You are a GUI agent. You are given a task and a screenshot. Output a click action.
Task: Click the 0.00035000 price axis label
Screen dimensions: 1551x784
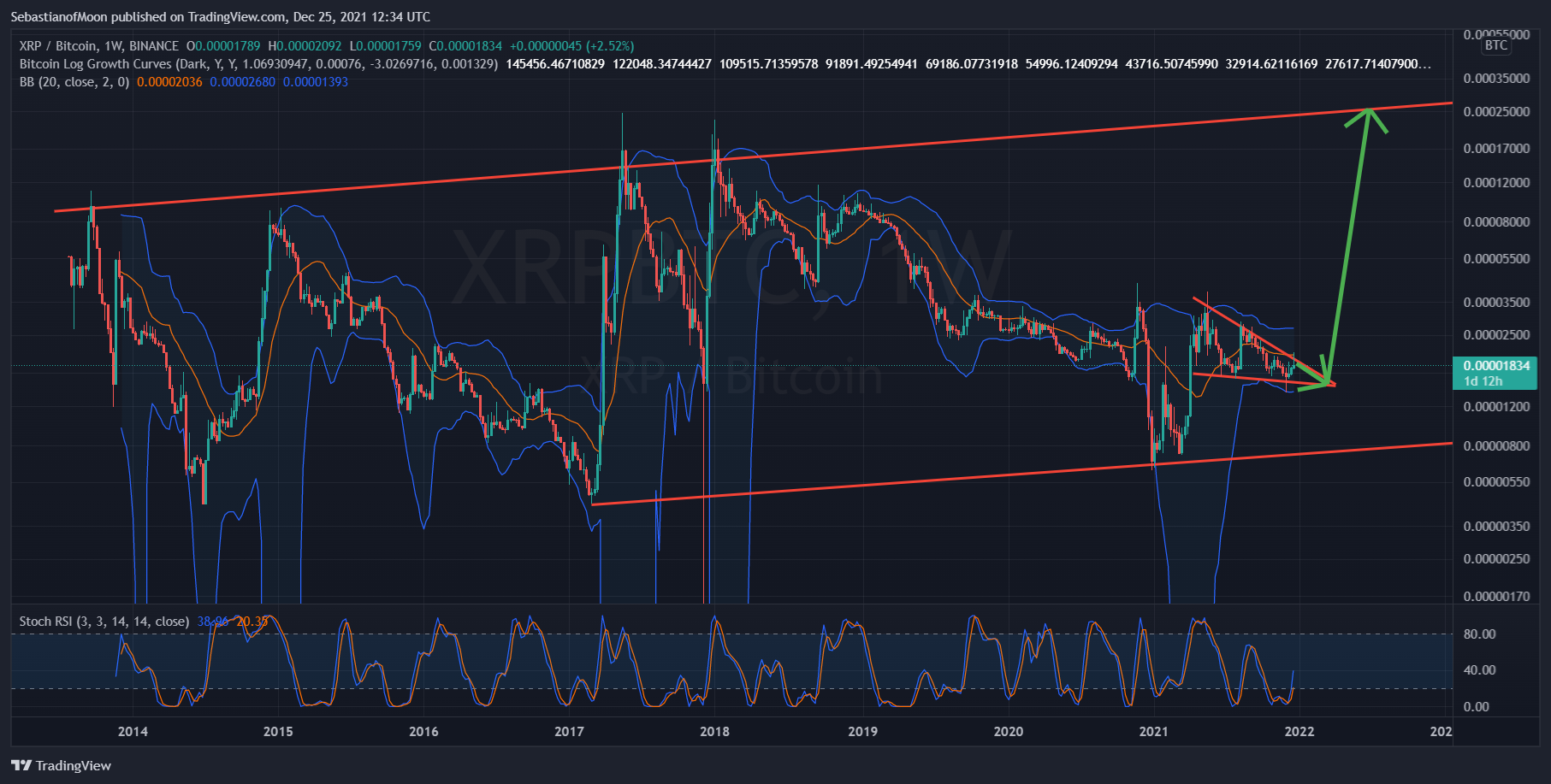point(1496,79)
